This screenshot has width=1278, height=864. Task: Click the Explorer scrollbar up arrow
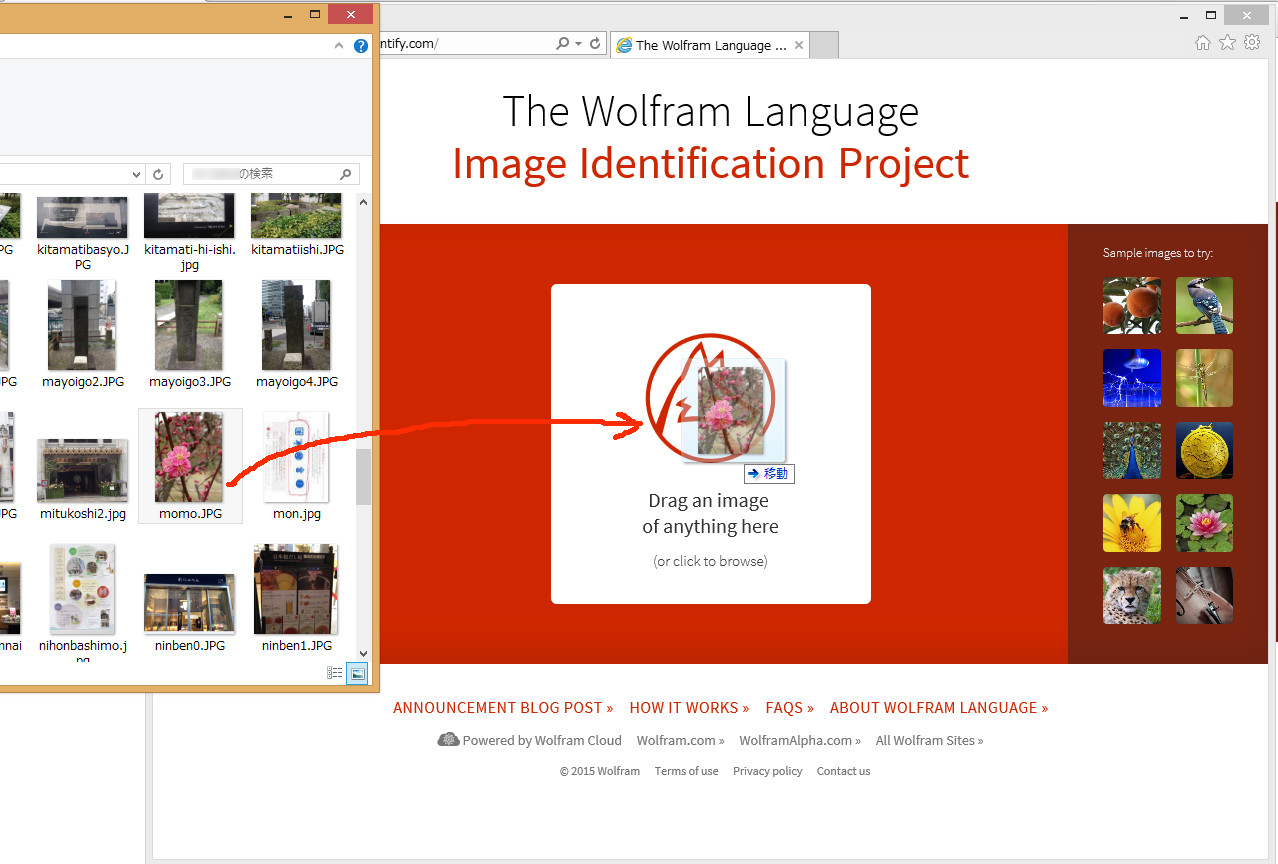[363, 203]
